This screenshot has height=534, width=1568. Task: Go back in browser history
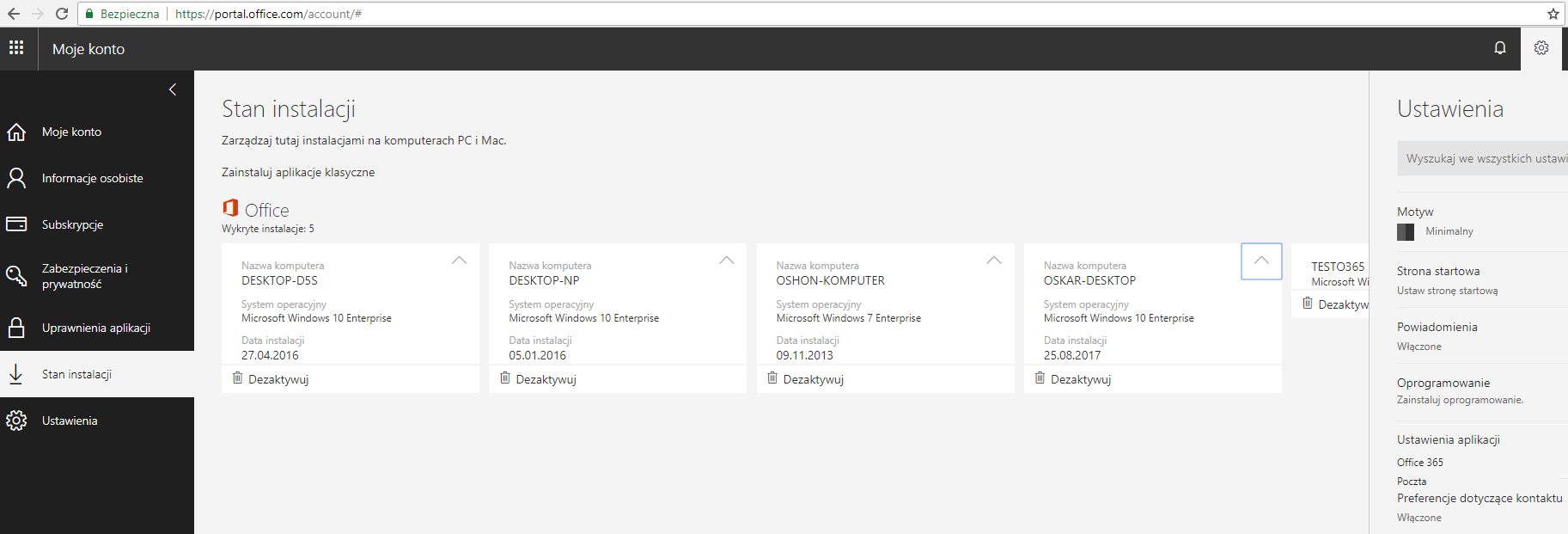click(x=14, y=14)
